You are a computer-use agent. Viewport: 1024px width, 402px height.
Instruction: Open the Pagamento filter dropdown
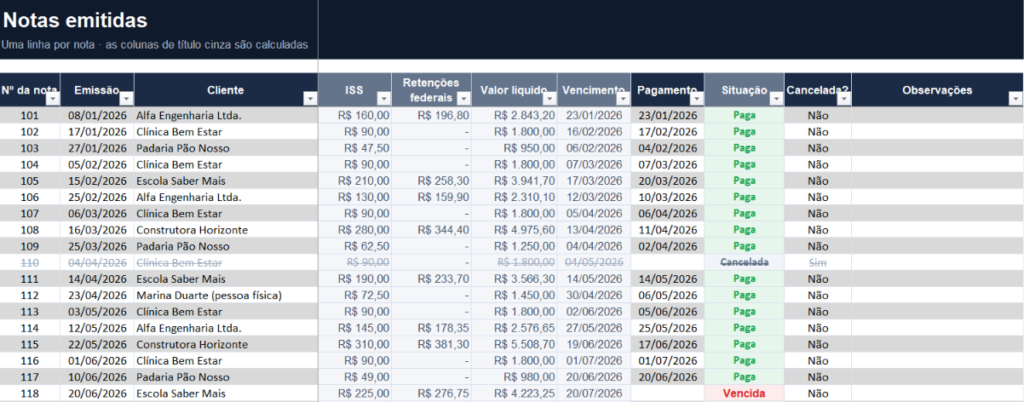tap(697, 99)
